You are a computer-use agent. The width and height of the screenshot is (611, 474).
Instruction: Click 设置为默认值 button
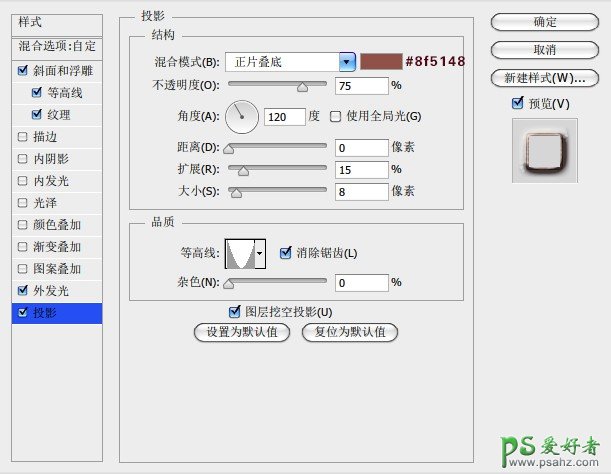(242, 332)
